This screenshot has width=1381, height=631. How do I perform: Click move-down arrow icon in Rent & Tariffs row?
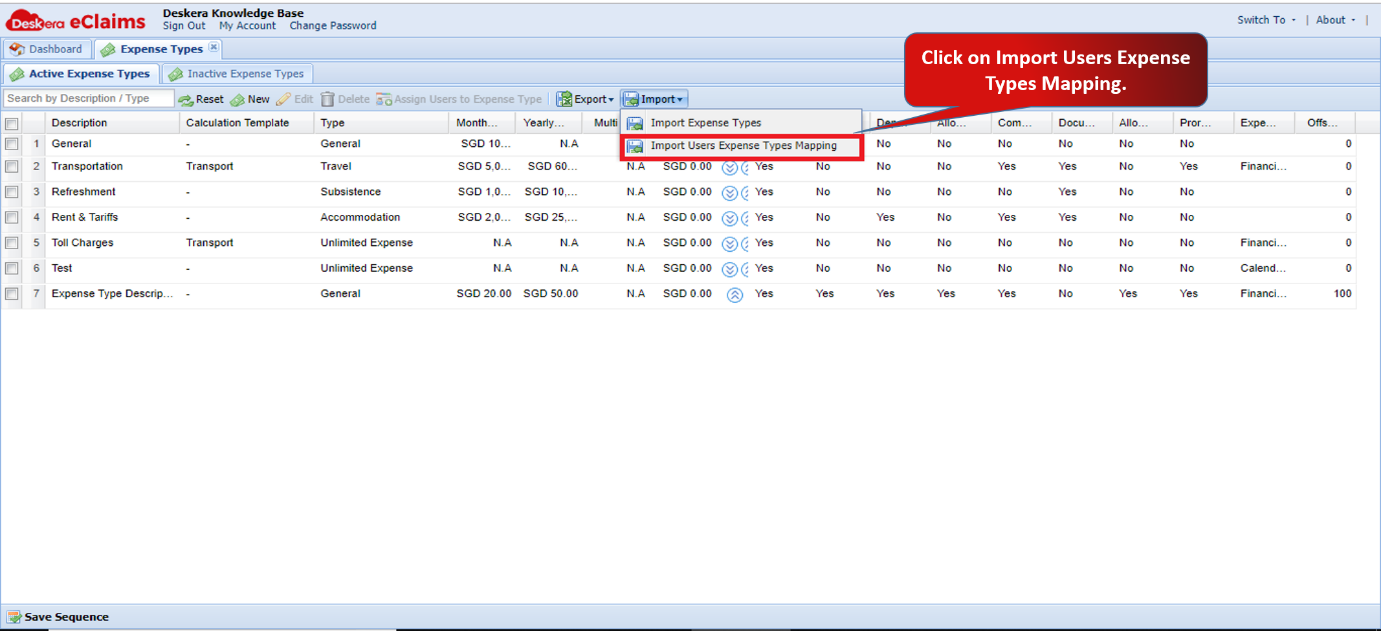pyautogui.click(x=730, y=218)
